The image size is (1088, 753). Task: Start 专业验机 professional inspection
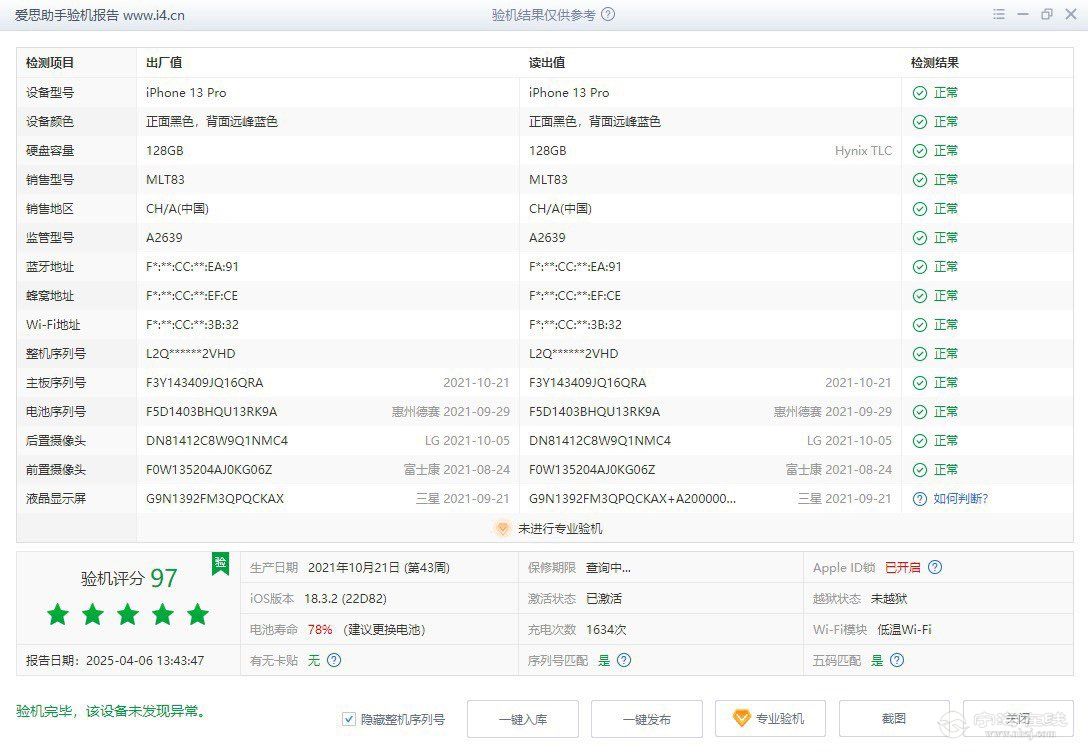770,719
